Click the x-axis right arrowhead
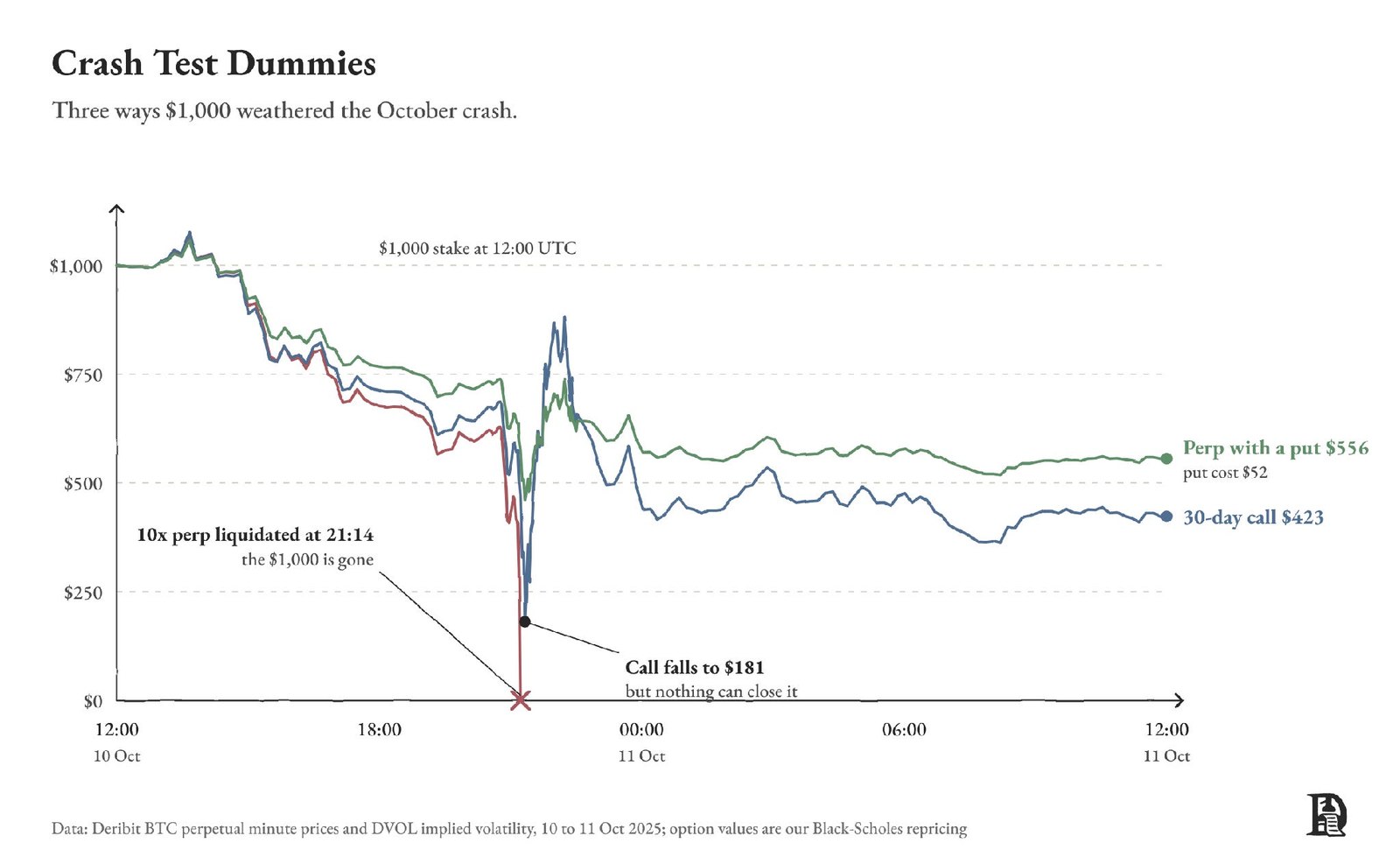This screenshot has height=864, width=1400. coord(1178,700)
